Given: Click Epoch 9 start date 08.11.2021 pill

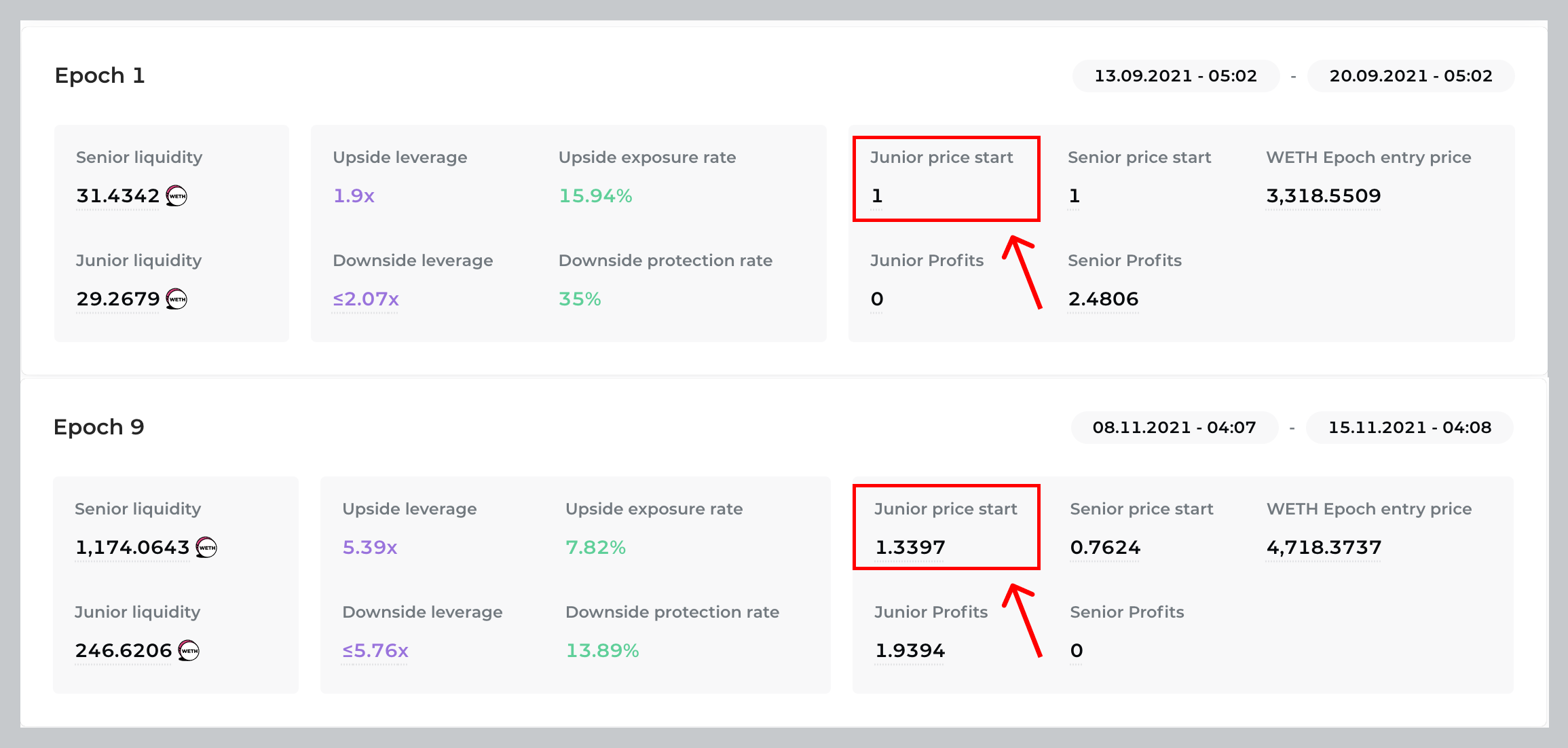Looking at the screenshot, I should [1174, 428].
